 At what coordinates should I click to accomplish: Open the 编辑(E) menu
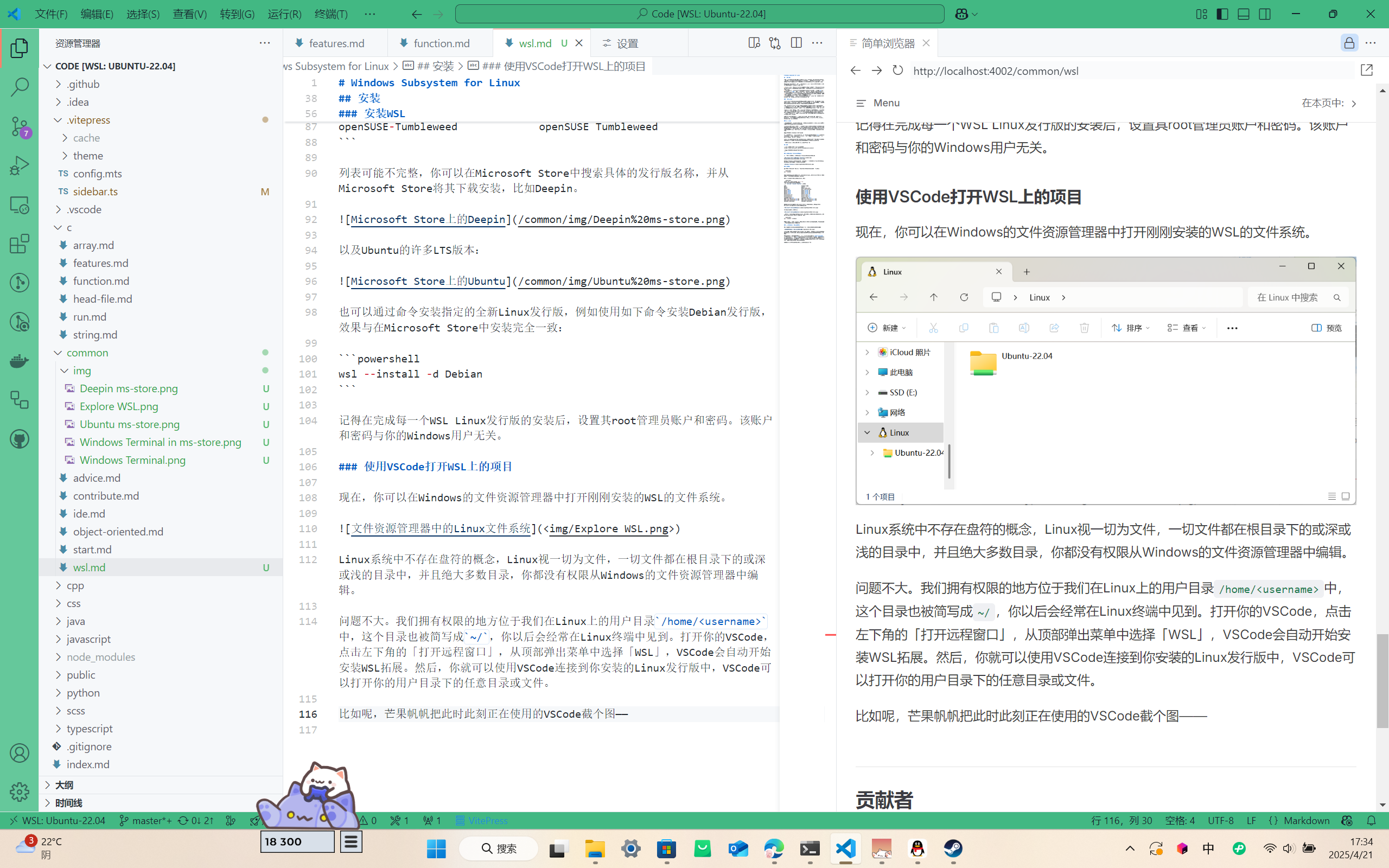[97, 14]
